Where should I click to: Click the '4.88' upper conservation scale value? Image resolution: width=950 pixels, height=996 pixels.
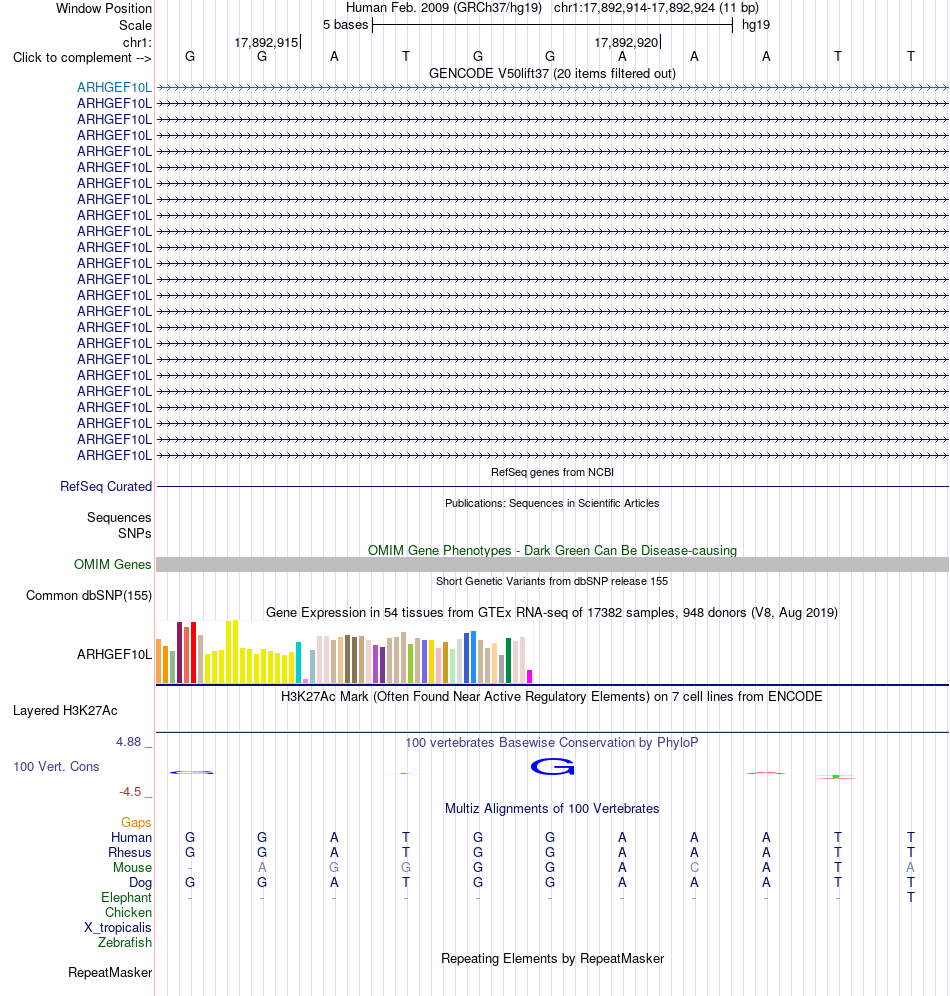tap(128, 742)
